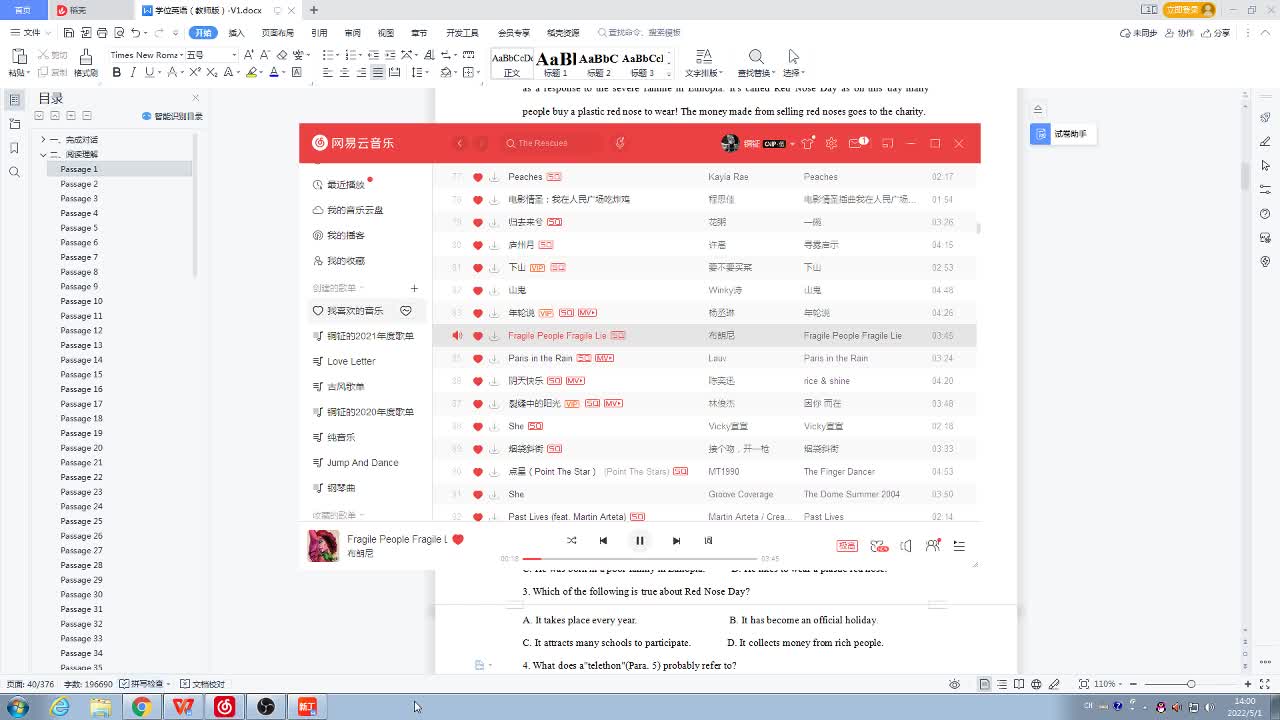This screenshot has height=720, width=1280.
Task: Open the play queue list icon
Action: (959, 546)
